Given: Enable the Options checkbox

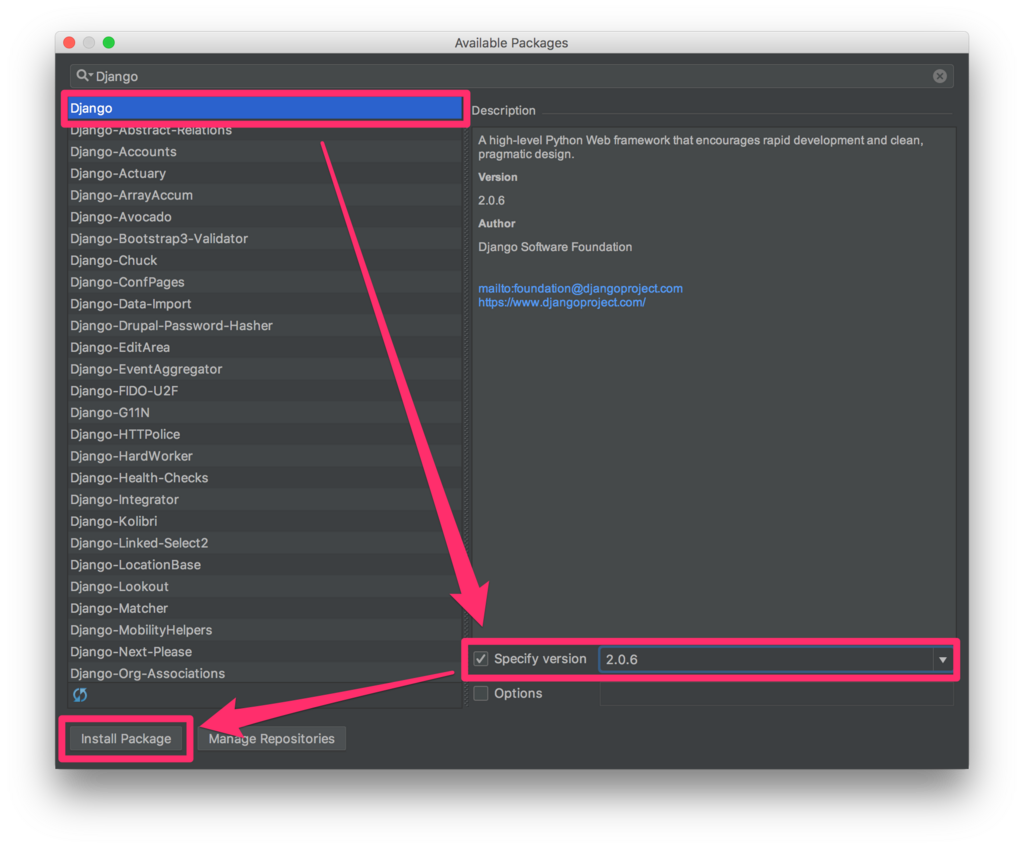Looking at the screenshot, I should (481, 693).
